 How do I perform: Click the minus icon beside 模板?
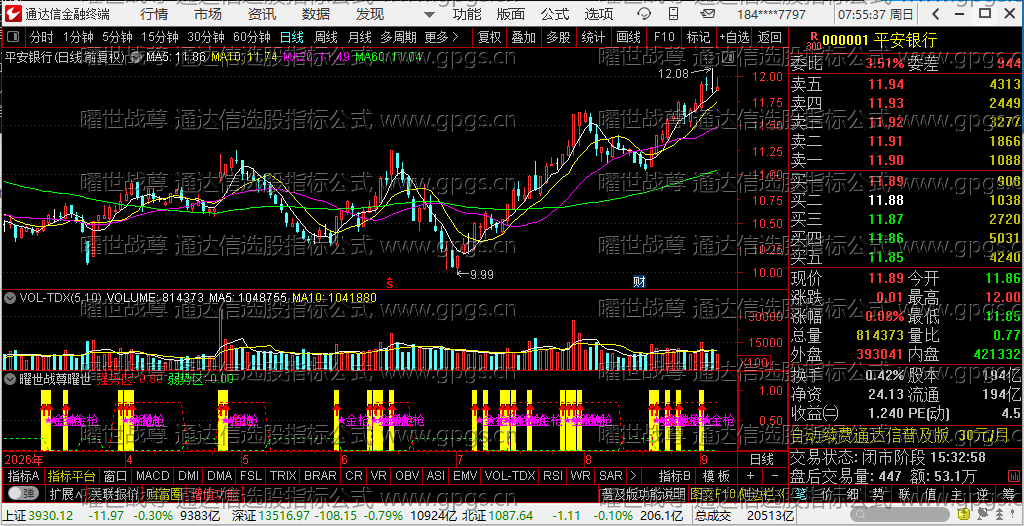775,476
